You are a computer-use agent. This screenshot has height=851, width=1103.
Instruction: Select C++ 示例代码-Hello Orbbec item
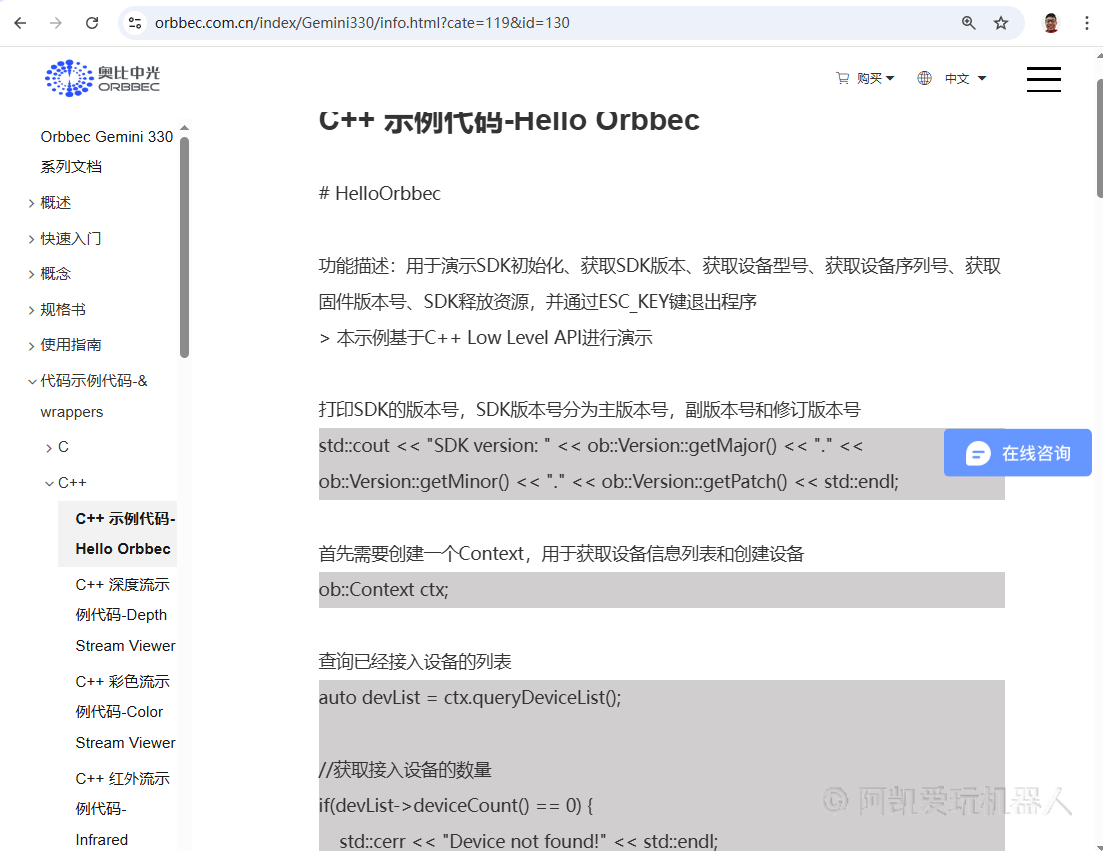(x=117, y=534)
